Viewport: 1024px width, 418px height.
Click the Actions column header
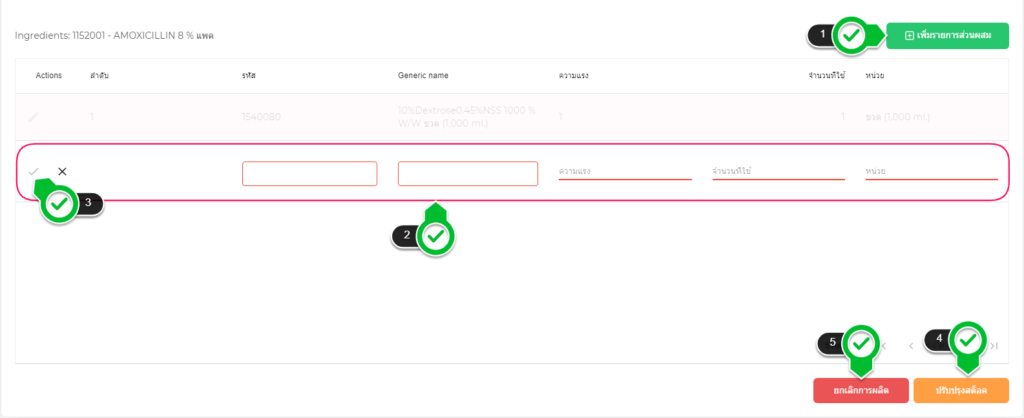49,76
